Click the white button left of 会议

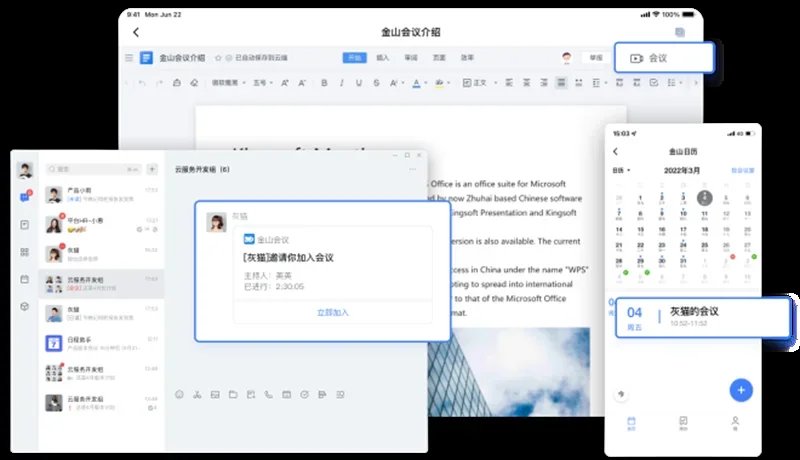[x=596, y=58]
